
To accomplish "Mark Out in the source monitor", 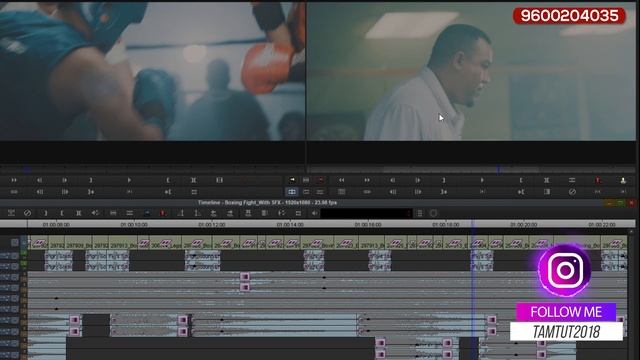I will coord(91,180).
